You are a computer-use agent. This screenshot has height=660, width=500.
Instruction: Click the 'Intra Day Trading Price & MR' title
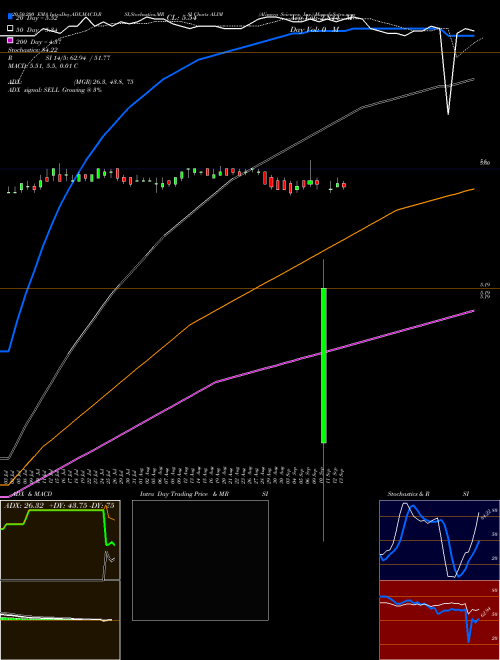point(184,494)
